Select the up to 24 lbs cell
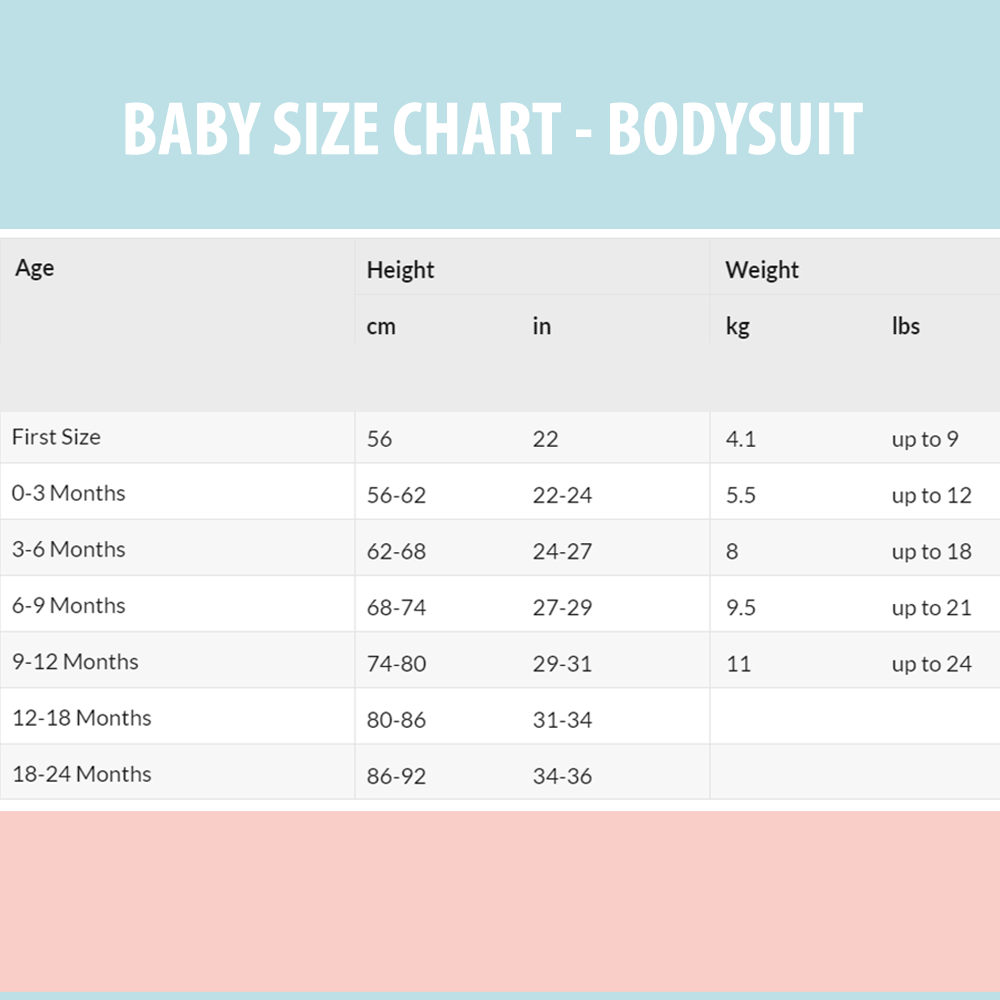The height and width of the screenshot is (1000, 1000). (x=931, y=664)
